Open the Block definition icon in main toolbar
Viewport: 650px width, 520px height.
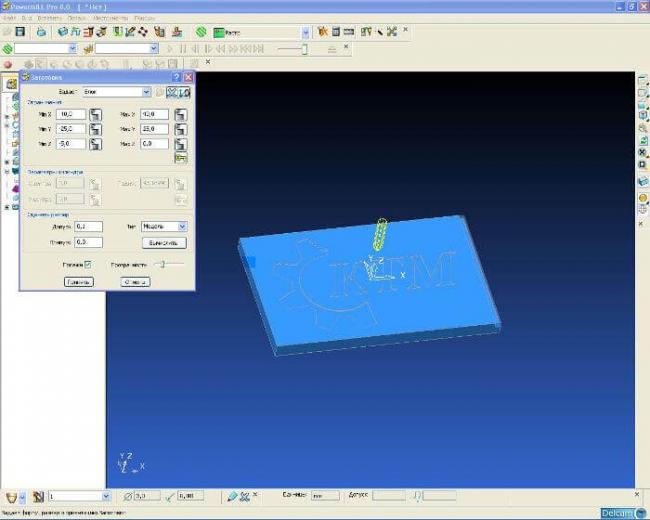(x=63, y=32)
